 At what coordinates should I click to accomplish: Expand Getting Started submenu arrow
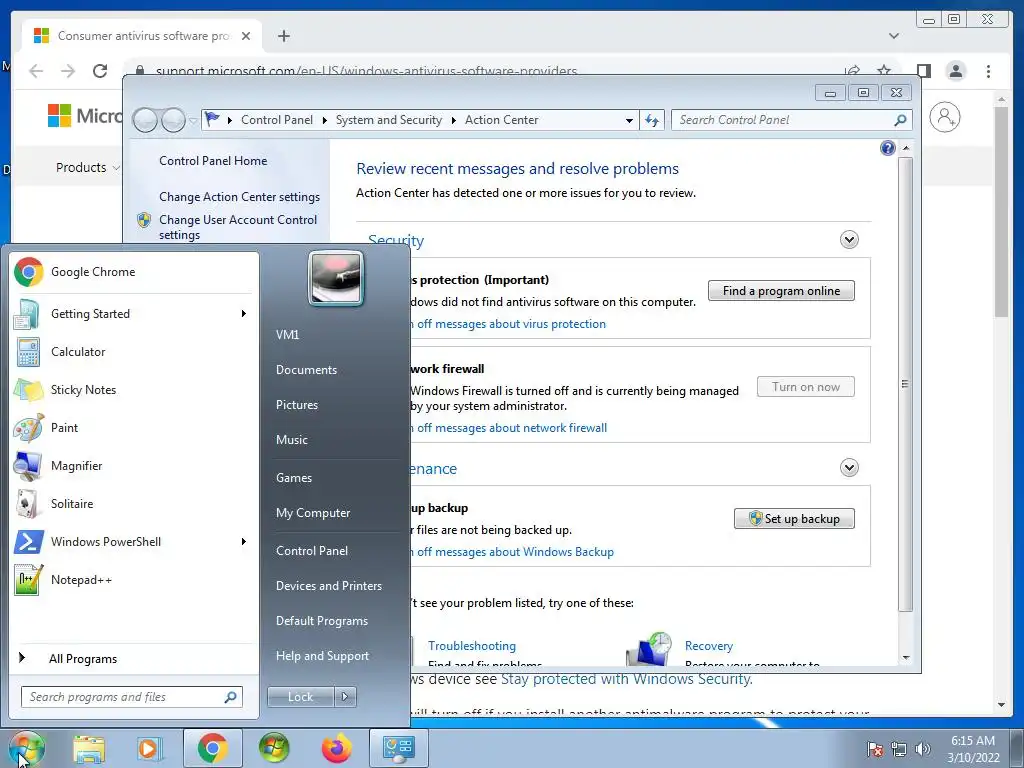[x=244, y=314]
